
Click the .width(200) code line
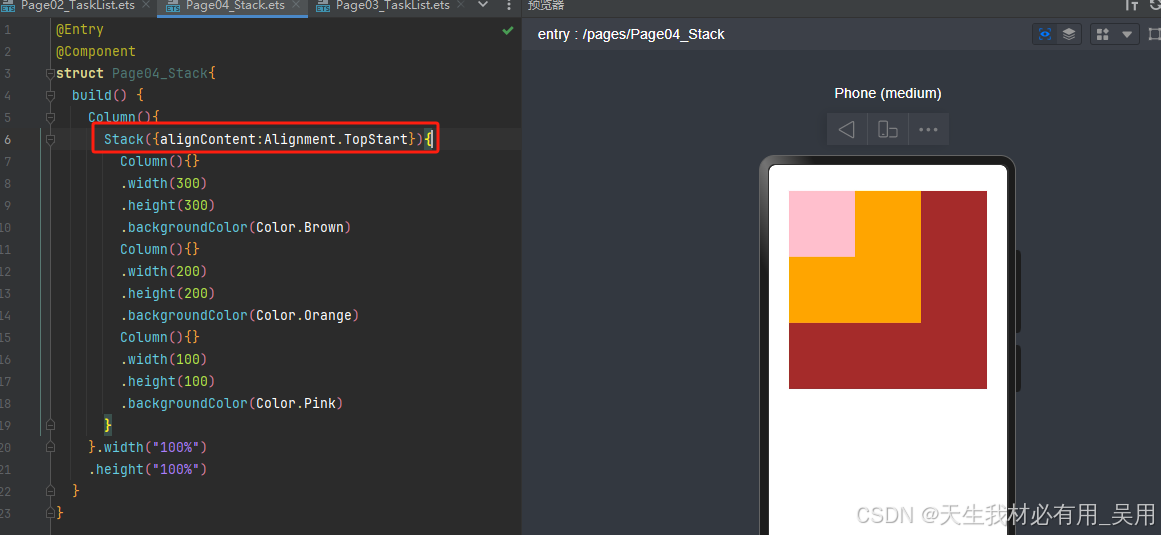coord(164,272)
